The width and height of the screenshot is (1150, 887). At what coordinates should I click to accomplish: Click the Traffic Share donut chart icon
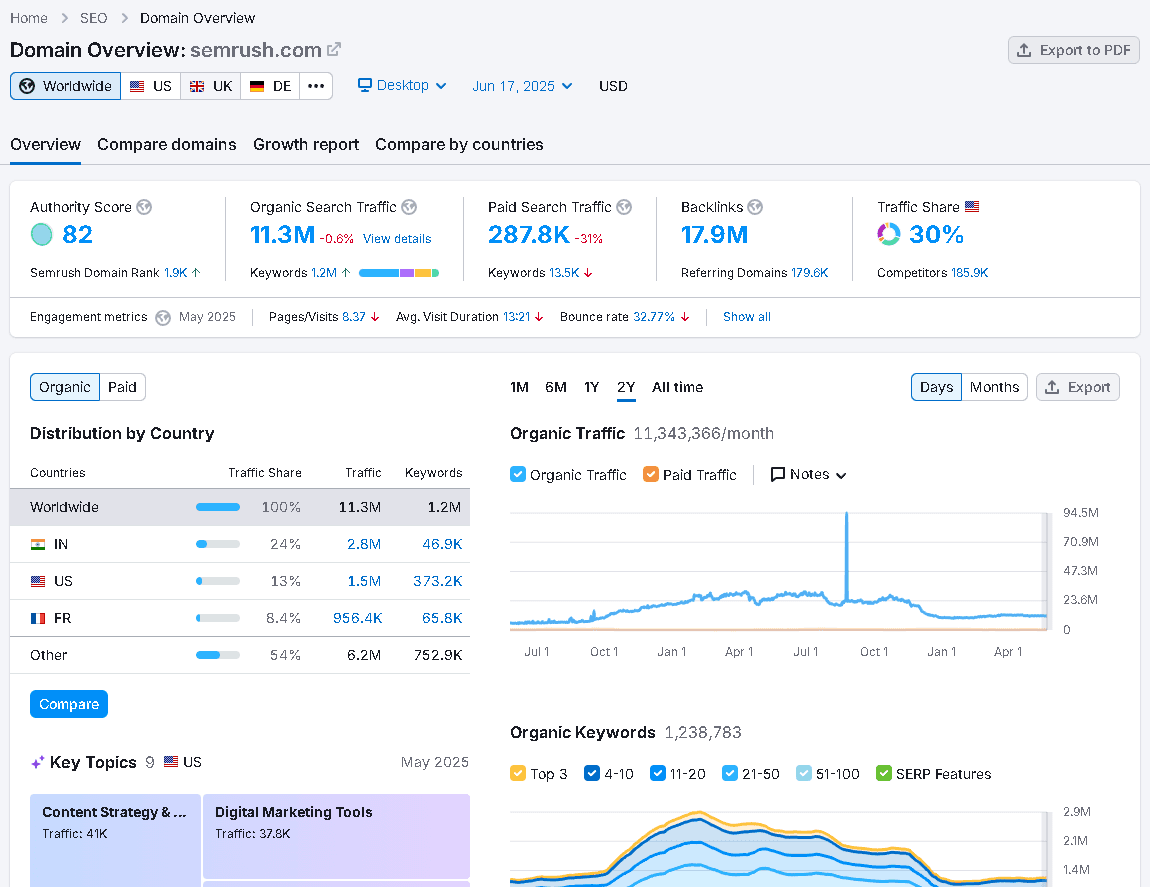(x=888, y=234)
